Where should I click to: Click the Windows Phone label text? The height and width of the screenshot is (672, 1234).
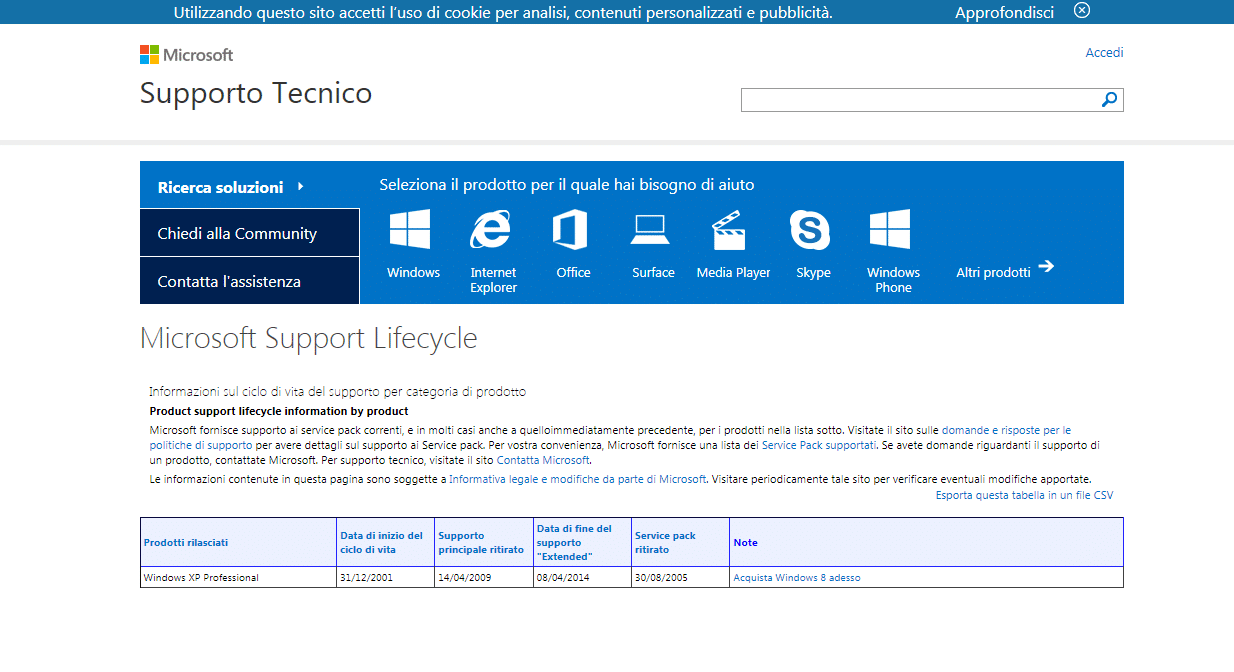point(893,280)
